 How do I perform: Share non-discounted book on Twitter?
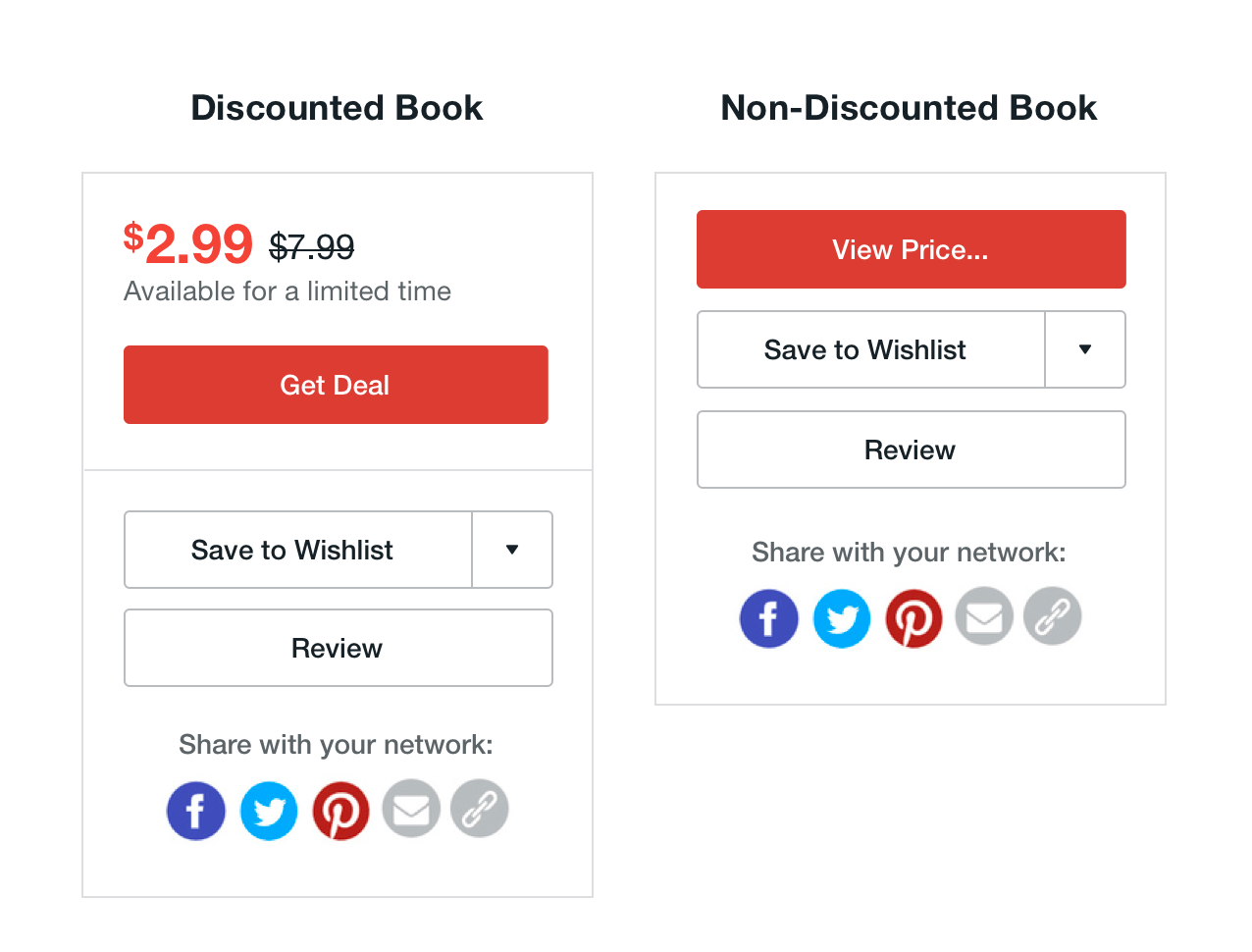[841, 618]
